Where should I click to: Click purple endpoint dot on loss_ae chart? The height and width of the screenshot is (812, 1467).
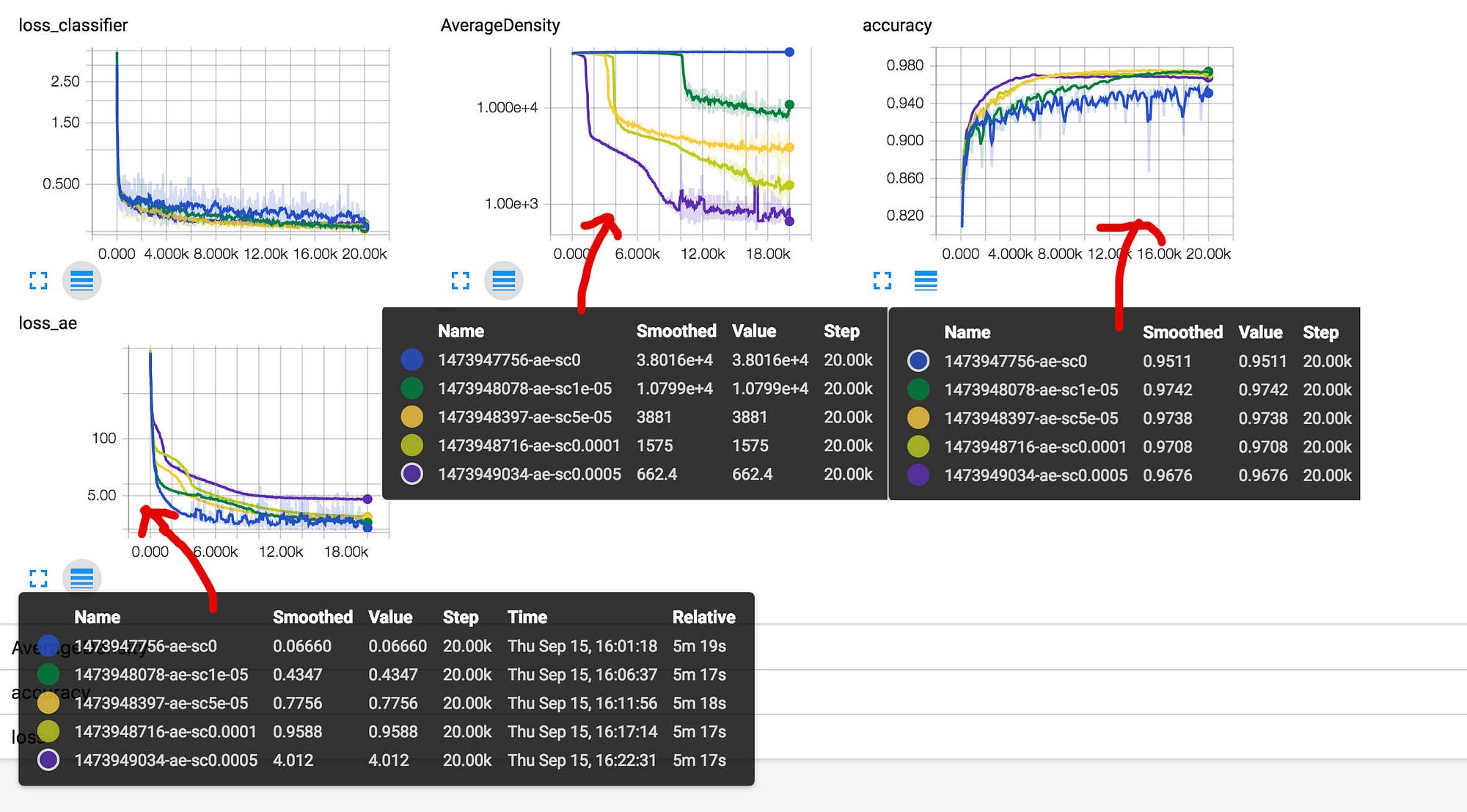click(x=367, y=499)
